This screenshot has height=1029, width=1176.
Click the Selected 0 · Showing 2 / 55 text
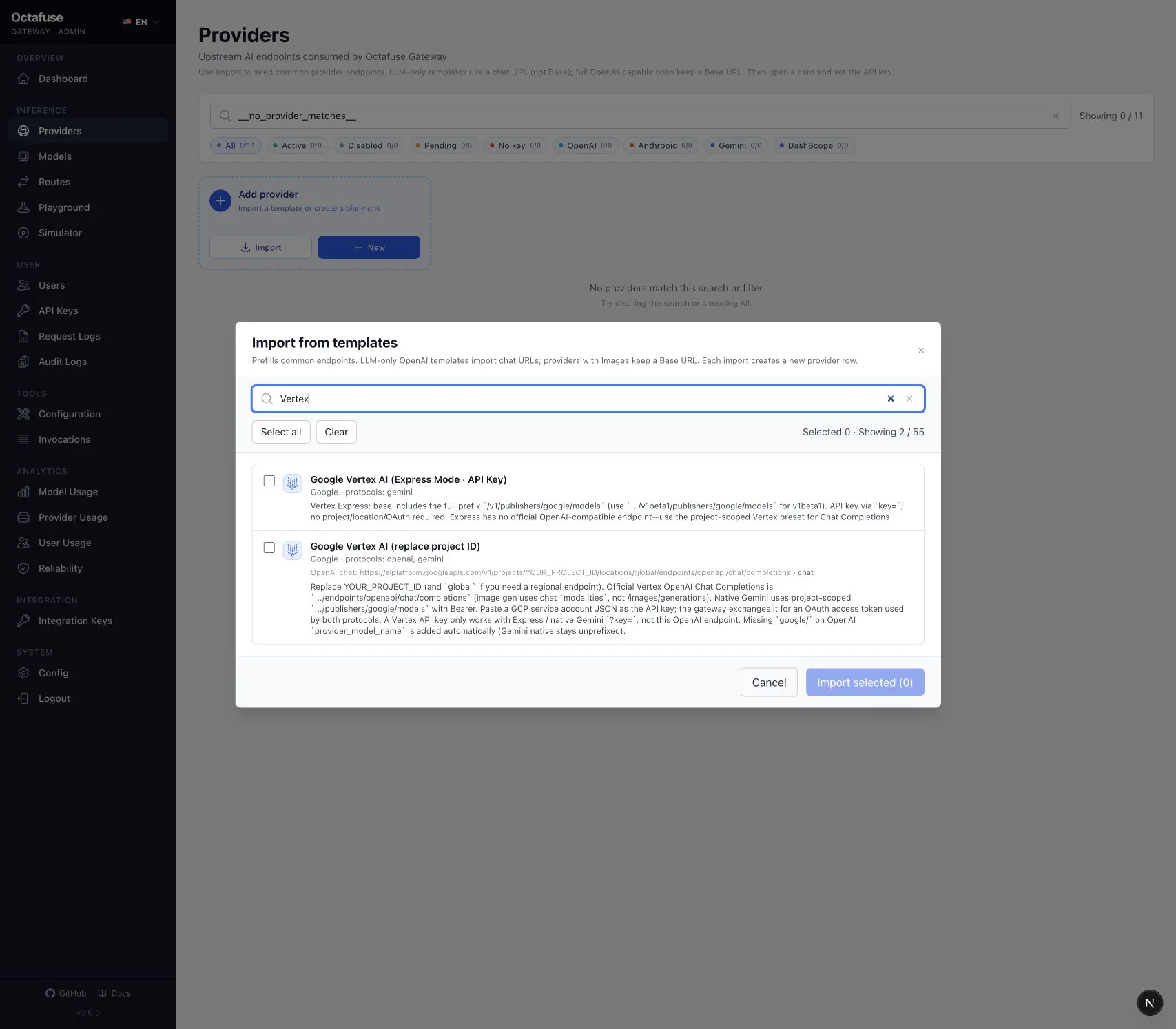click(863, 432)
